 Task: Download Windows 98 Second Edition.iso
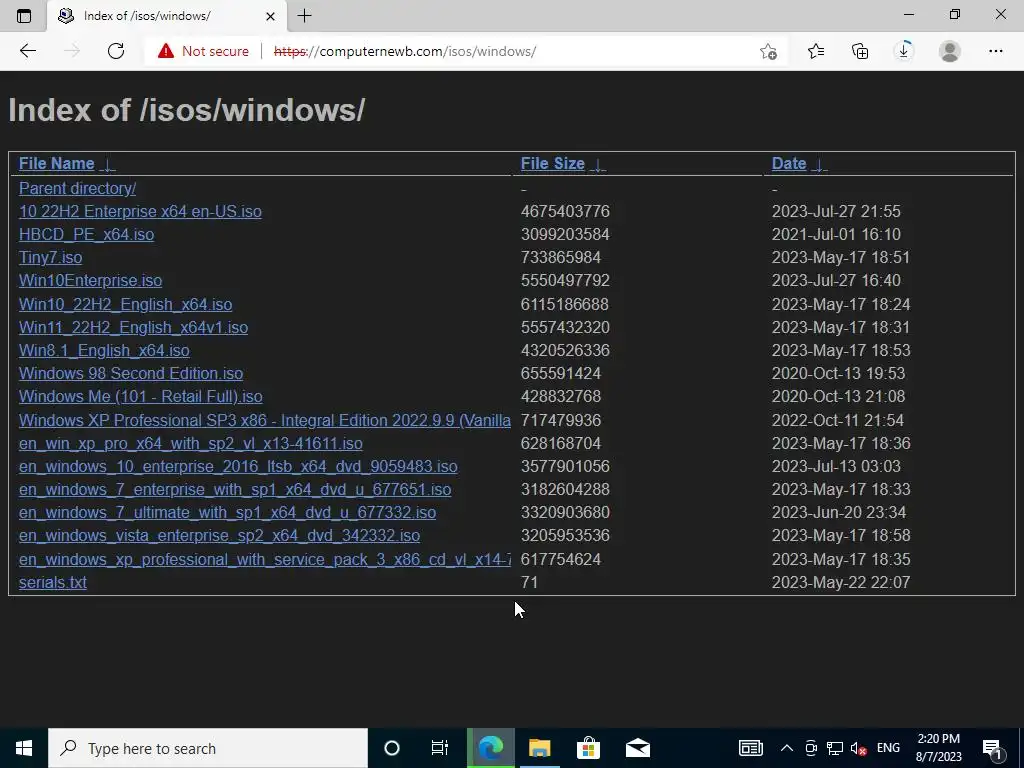click(131, 373)
